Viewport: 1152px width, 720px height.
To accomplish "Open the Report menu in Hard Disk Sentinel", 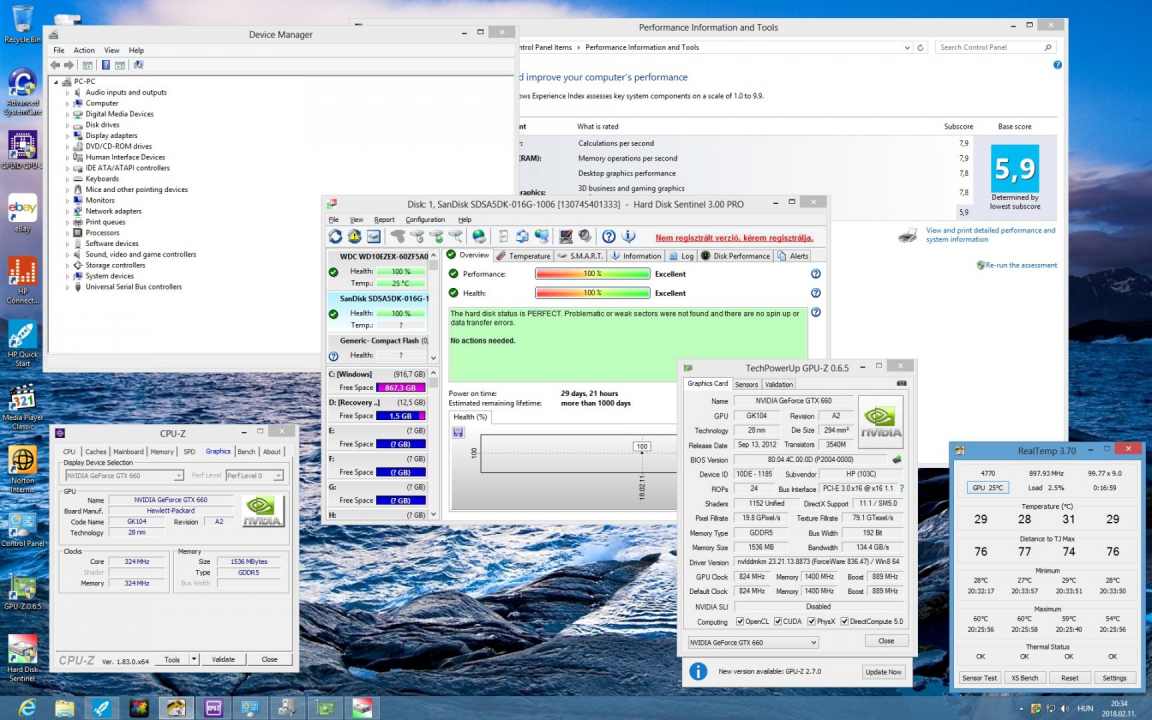I will click(384, 220).
